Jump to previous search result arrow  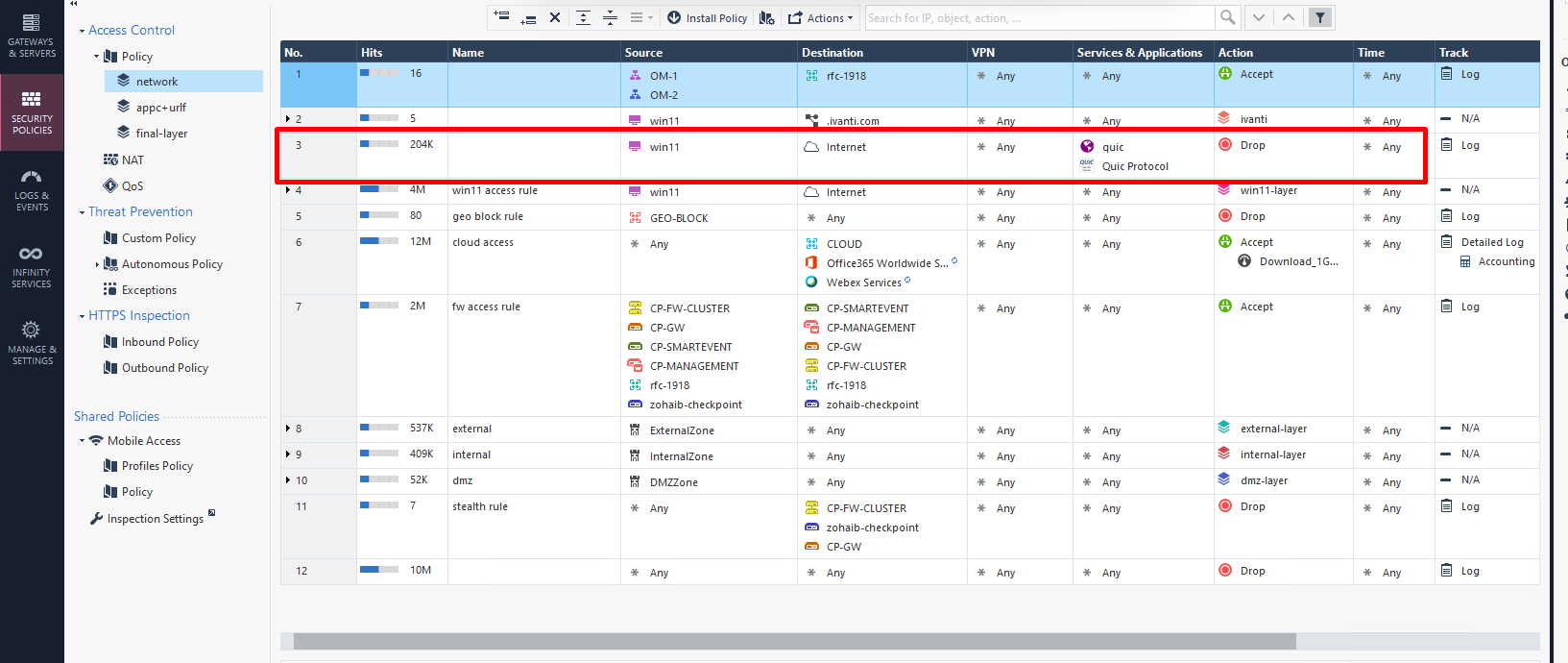coord(1289,17)
